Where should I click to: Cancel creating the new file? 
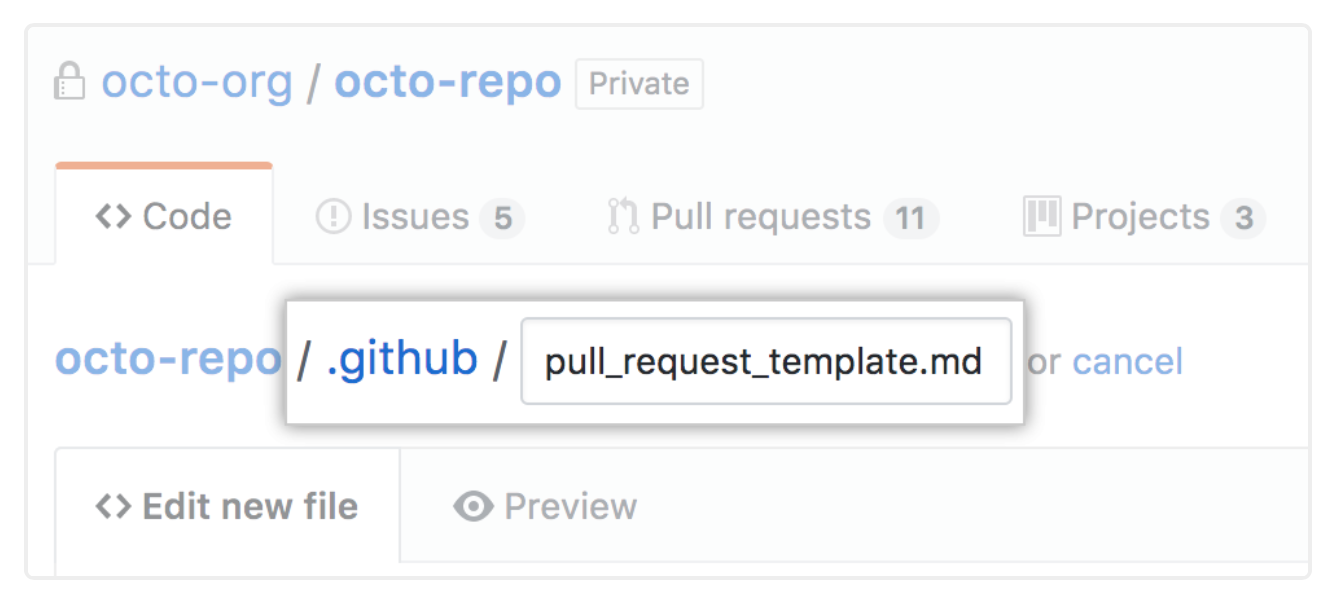(x=1128, y=361)
